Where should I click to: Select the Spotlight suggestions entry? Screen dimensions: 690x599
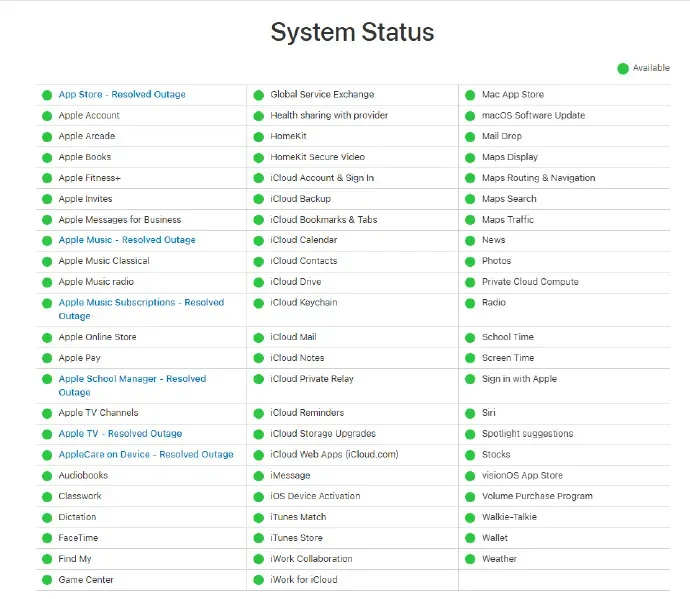click(528, 434)
